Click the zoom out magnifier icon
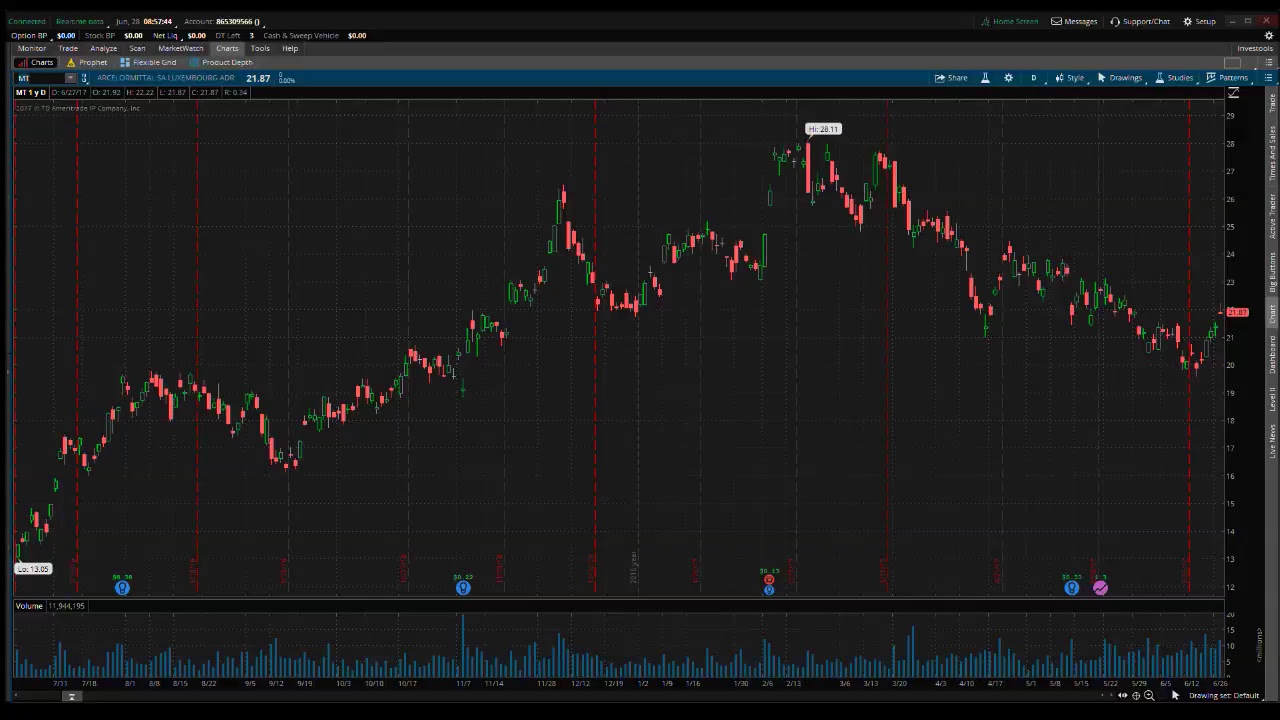 pos(1149,695)
